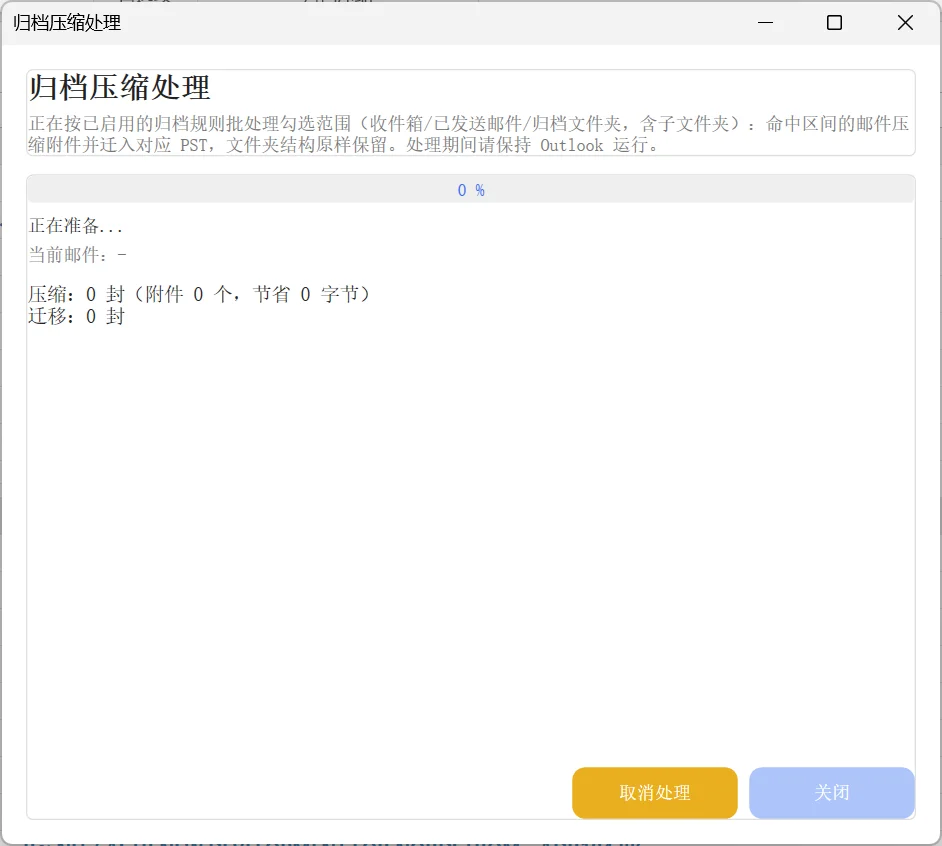Select the 迁移：0 封 statistics line

tap(76, 315)
